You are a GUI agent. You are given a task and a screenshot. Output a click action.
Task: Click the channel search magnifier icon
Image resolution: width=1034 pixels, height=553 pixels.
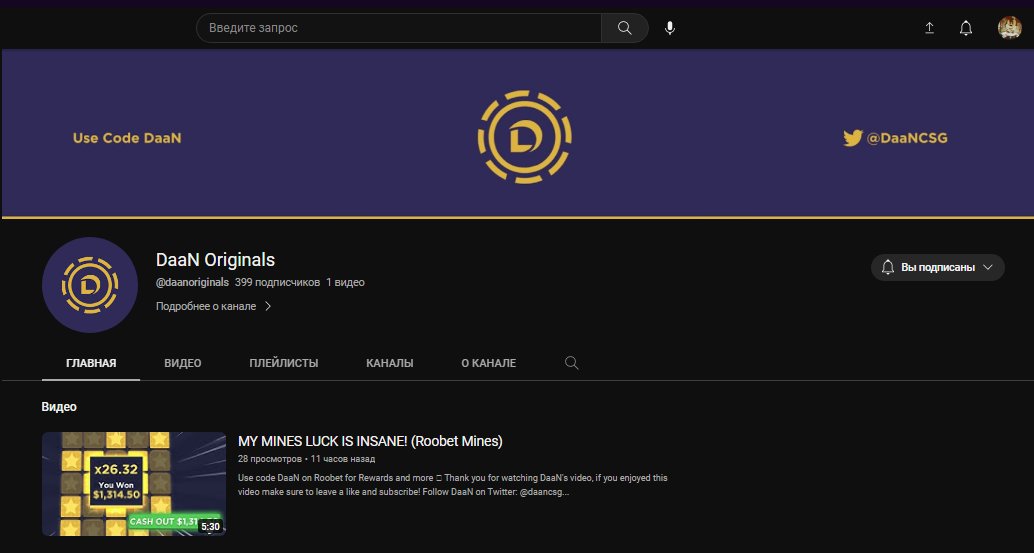572,363
